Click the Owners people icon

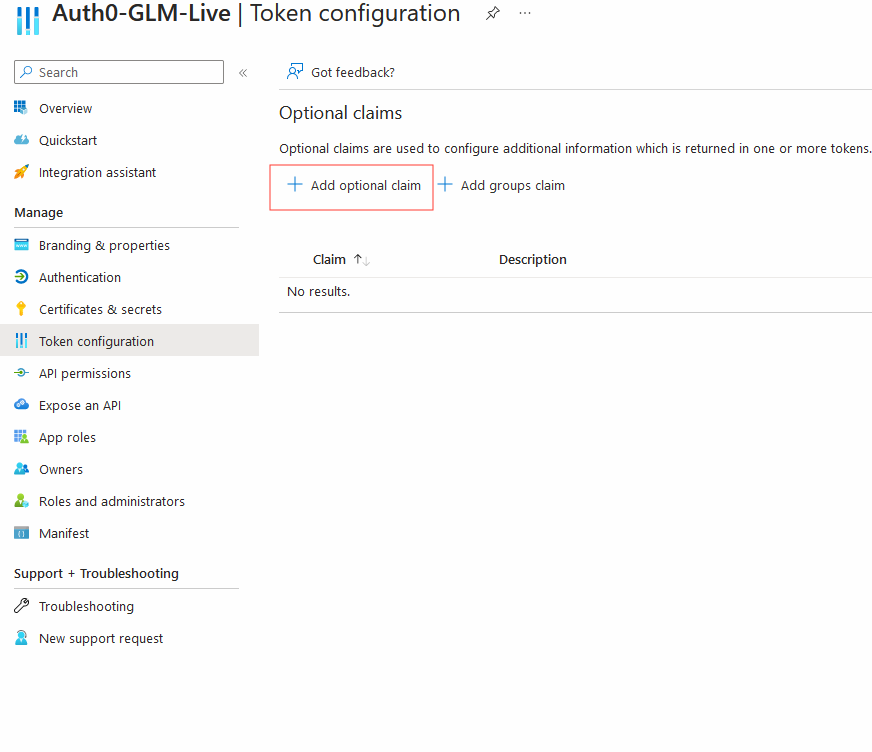21,469
